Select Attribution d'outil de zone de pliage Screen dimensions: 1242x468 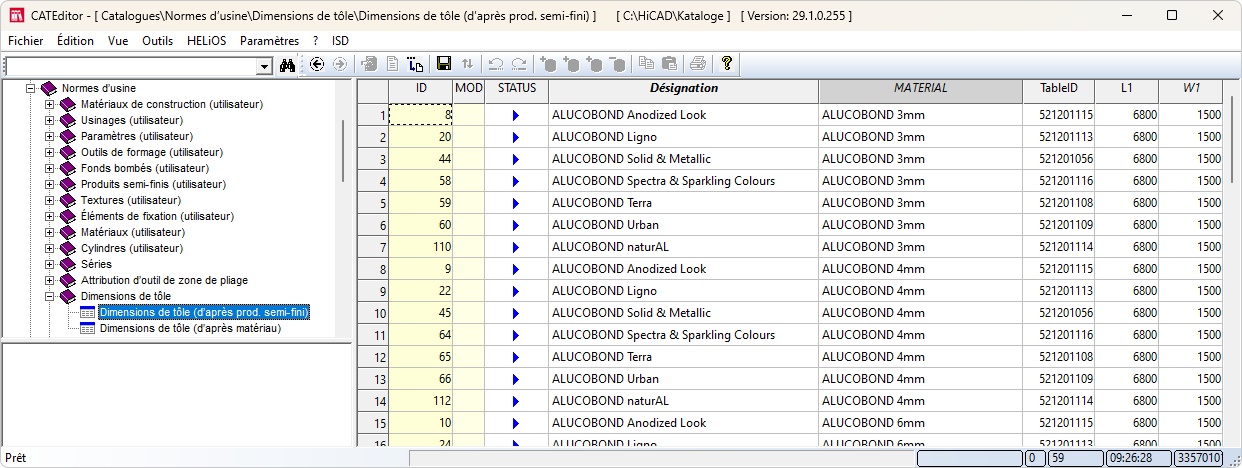pos(164,280)
